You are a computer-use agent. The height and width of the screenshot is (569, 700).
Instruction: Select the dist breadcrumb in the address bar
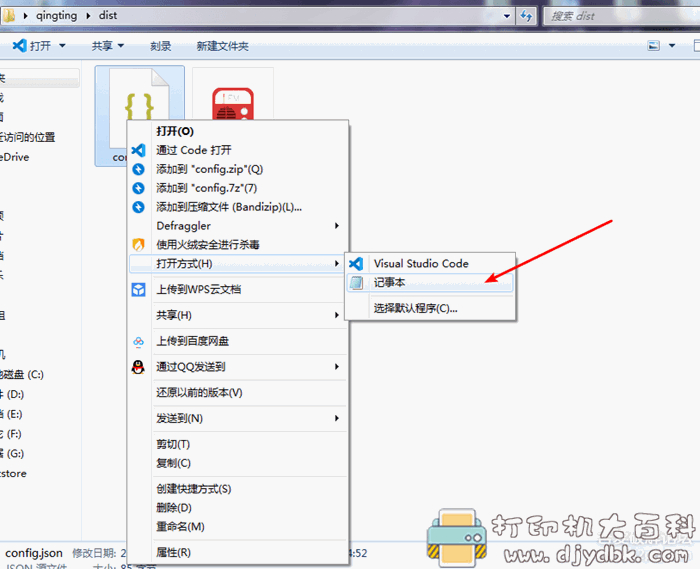click(108, 16)
